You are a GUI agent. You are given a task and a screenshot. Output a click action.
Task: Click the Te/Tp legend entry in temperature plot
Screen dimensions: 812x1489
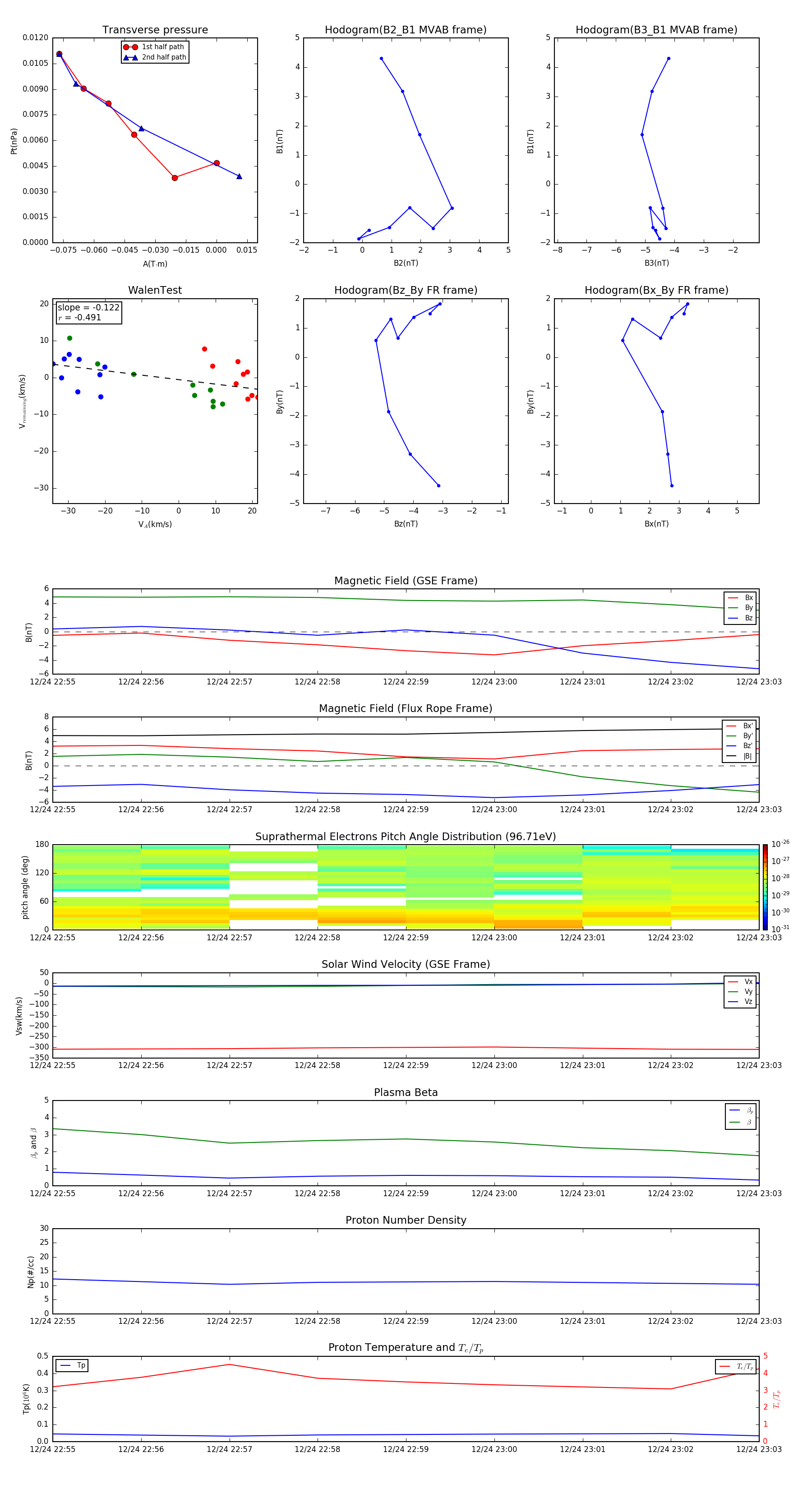[737, 1366]
